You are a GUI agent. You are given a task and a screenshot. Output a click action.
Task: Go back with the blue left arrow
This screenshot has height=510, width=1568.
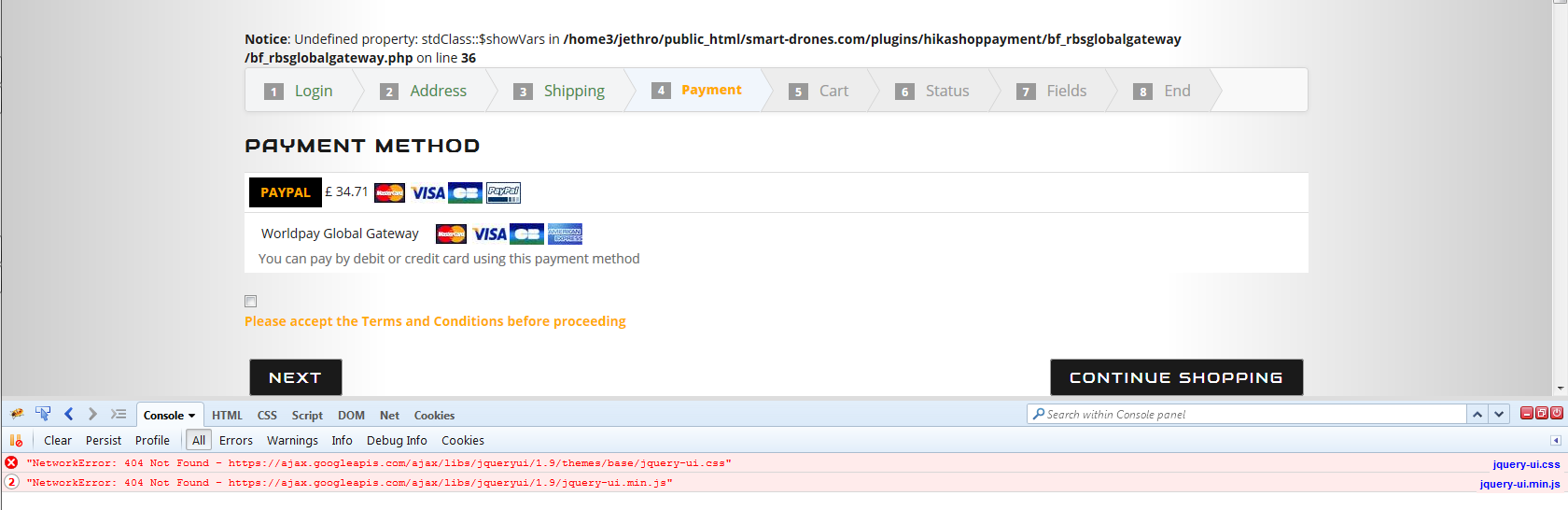pos(68,414)
